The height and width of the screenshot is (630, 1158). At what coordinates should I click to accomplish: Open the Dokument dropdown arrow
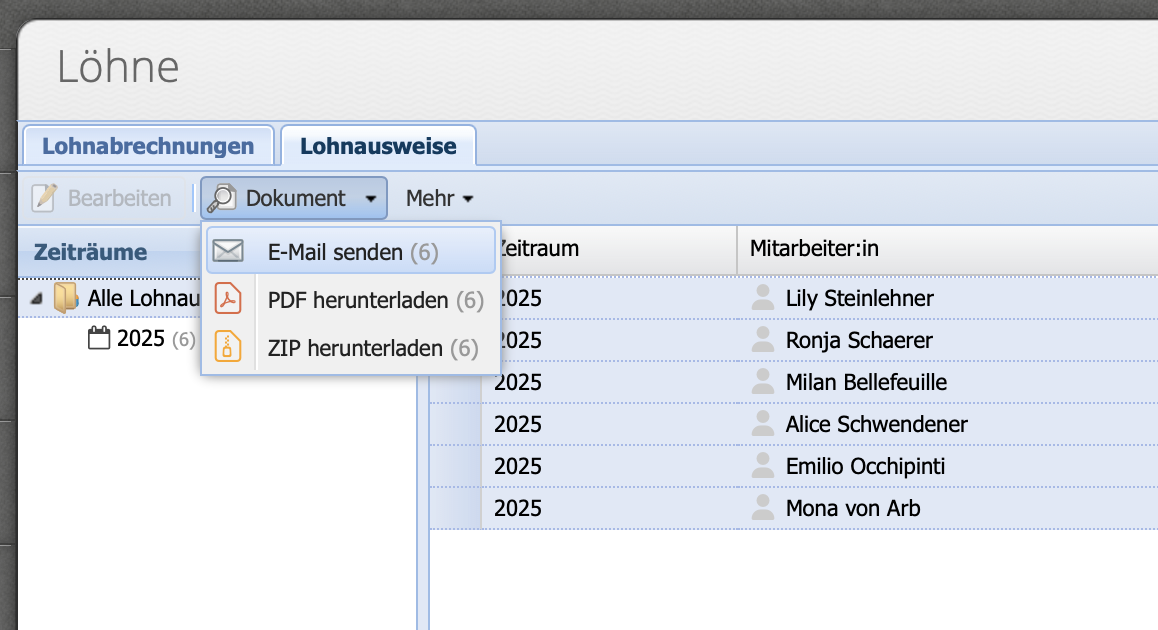pyautogui.click(x=371, y=197)
